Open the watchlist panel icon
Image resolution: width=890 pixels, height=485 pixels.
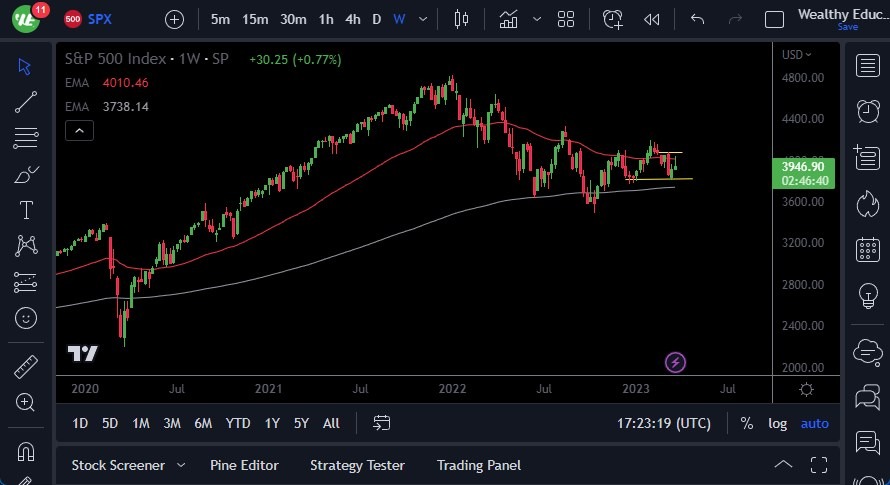coord(866,66)
